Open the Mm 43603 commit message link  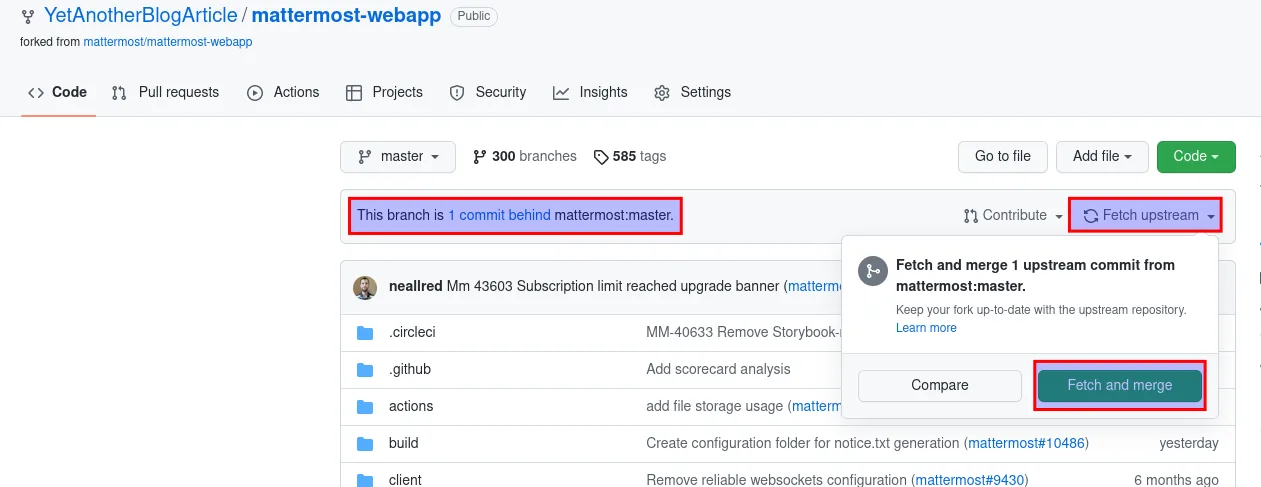coord(613,286)
